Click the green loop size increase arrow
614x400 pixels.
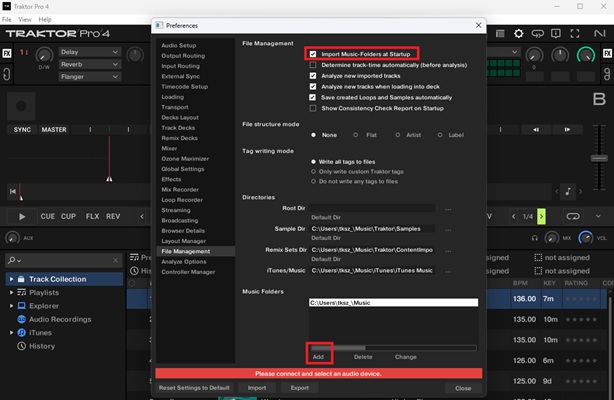tap(541, 216)
